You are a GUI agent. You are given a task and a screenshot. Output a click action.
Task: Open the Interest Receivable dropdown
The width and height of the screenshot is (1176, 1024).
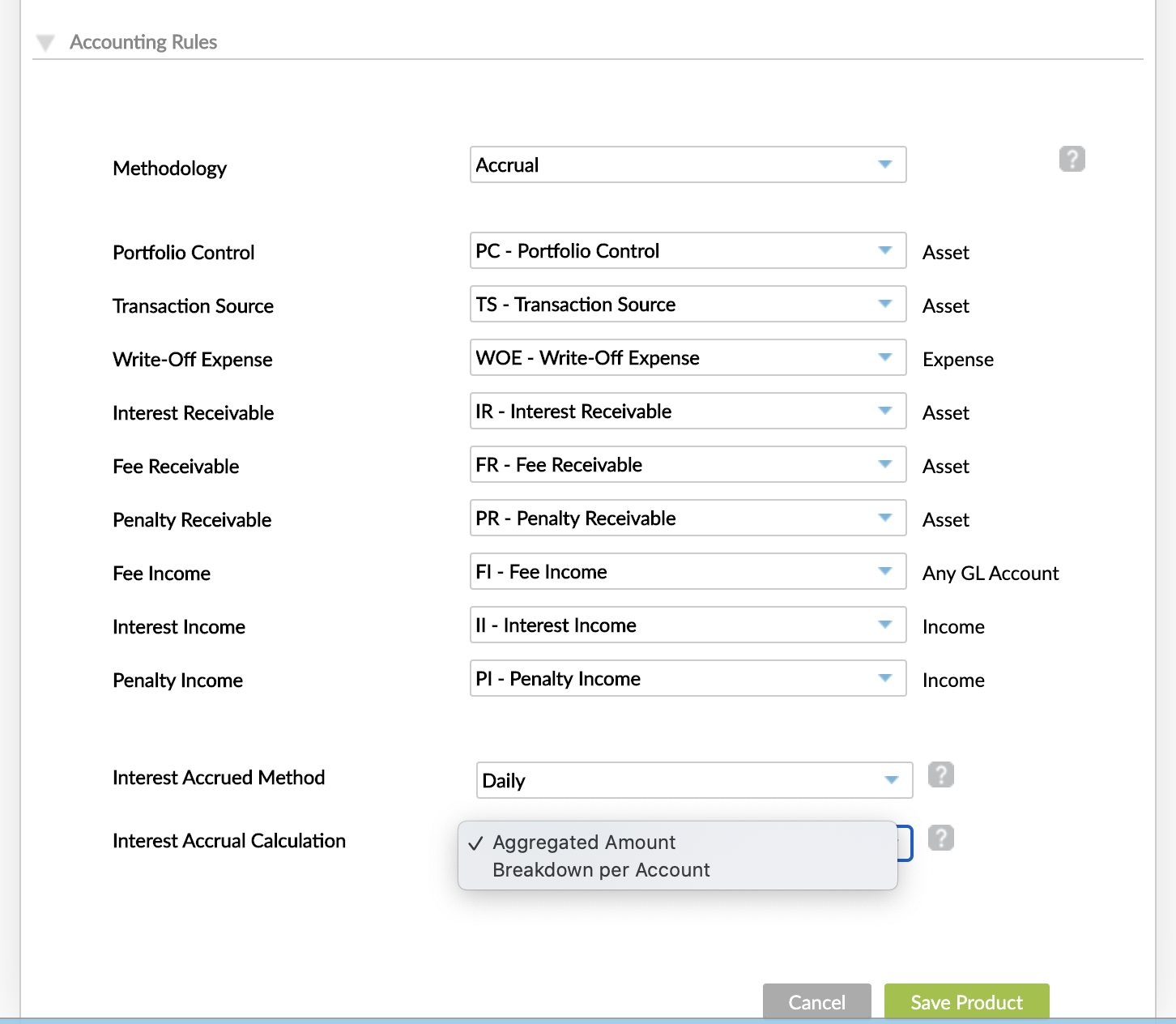[x=885, y=411]
